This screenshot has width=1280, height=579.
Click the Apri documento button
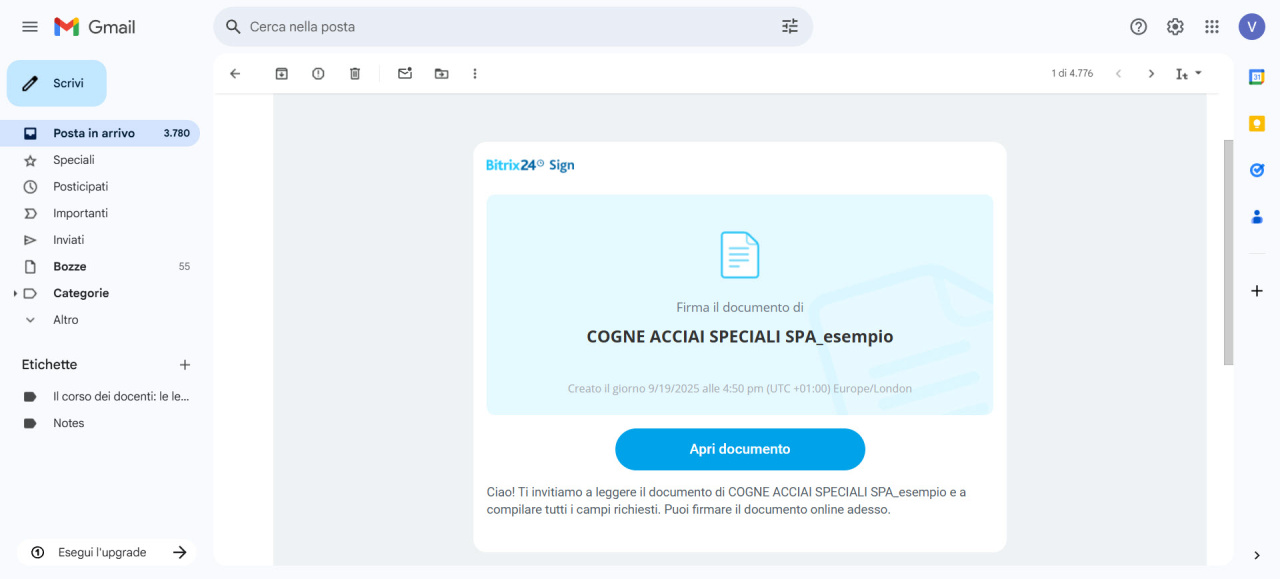pyautogui.click(x=739, y=449)
